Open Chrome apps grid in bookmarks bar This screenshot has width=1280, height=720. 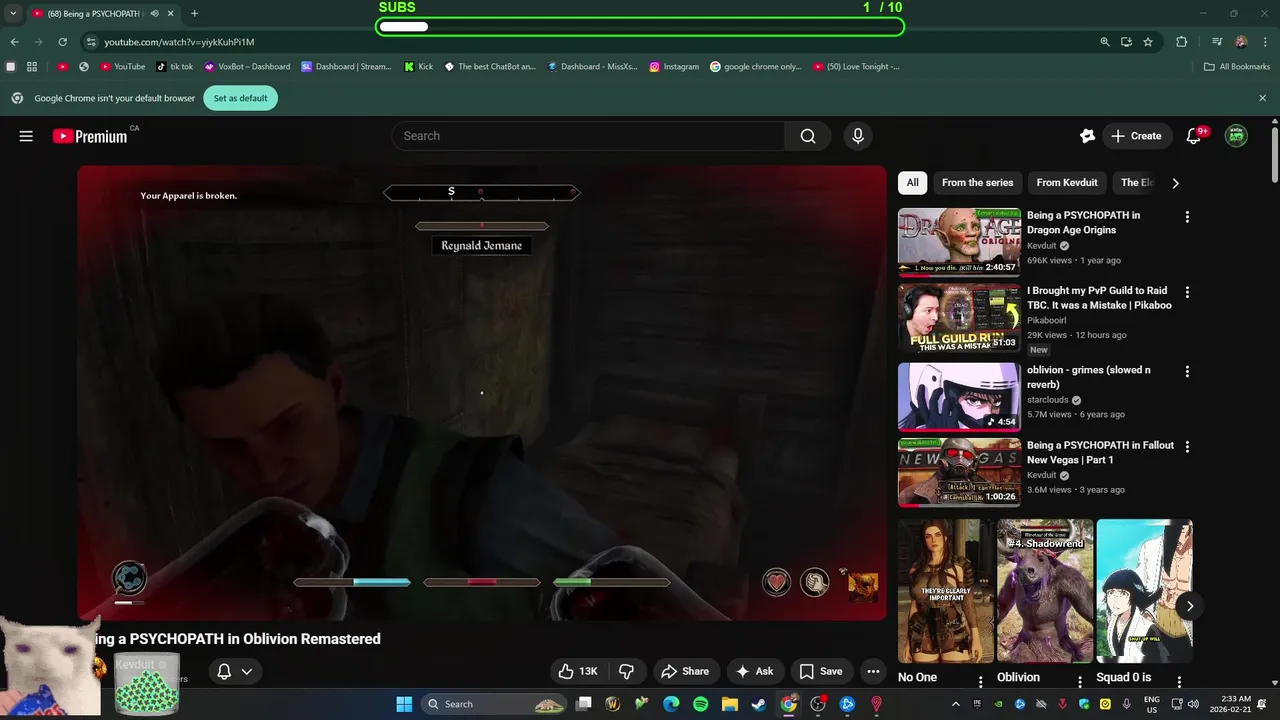32,67
